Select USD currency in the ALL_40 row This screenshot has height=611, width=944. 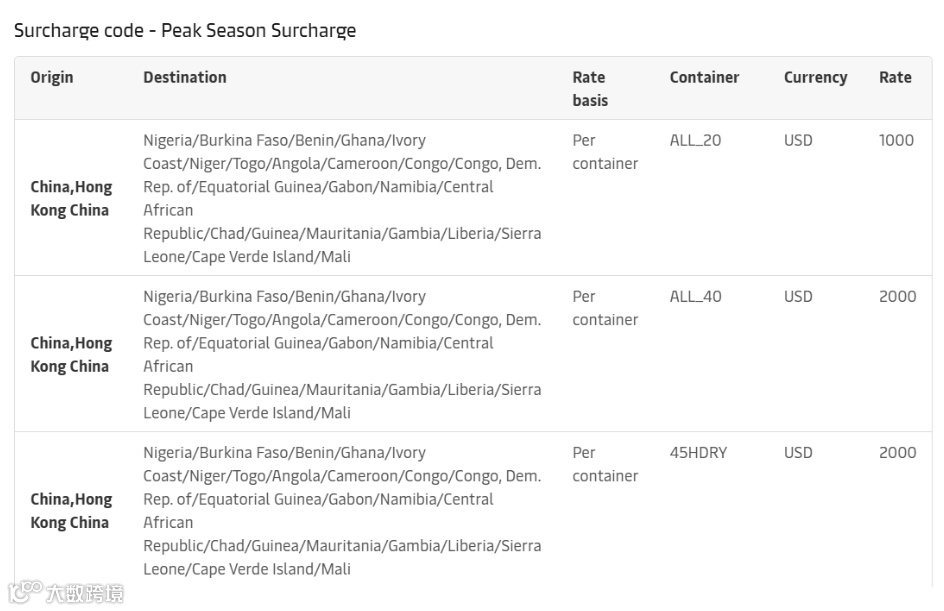[x=798, y=296]
